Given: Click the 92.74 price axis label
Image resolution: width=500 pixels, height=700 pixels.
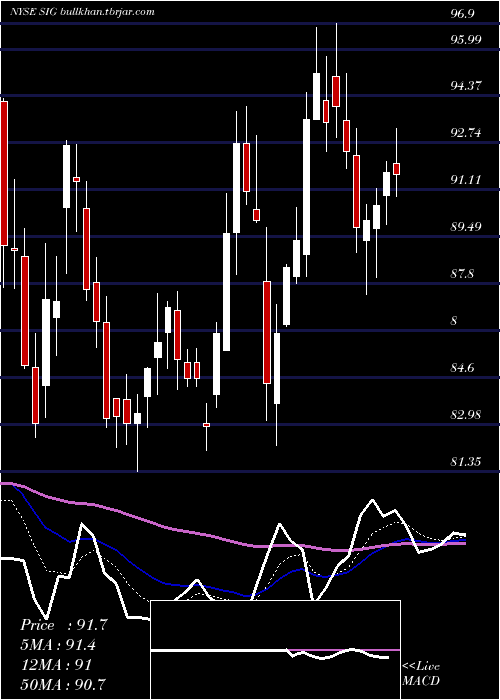Looking at the screenshot, I should pyautogui.click(x=466, y=133).
